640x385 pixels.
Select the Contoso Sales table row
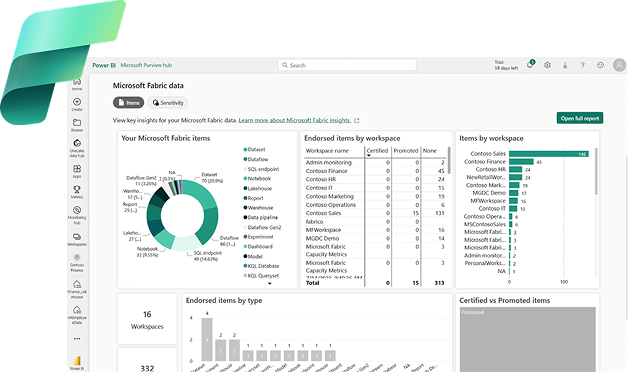coord(375,213)
